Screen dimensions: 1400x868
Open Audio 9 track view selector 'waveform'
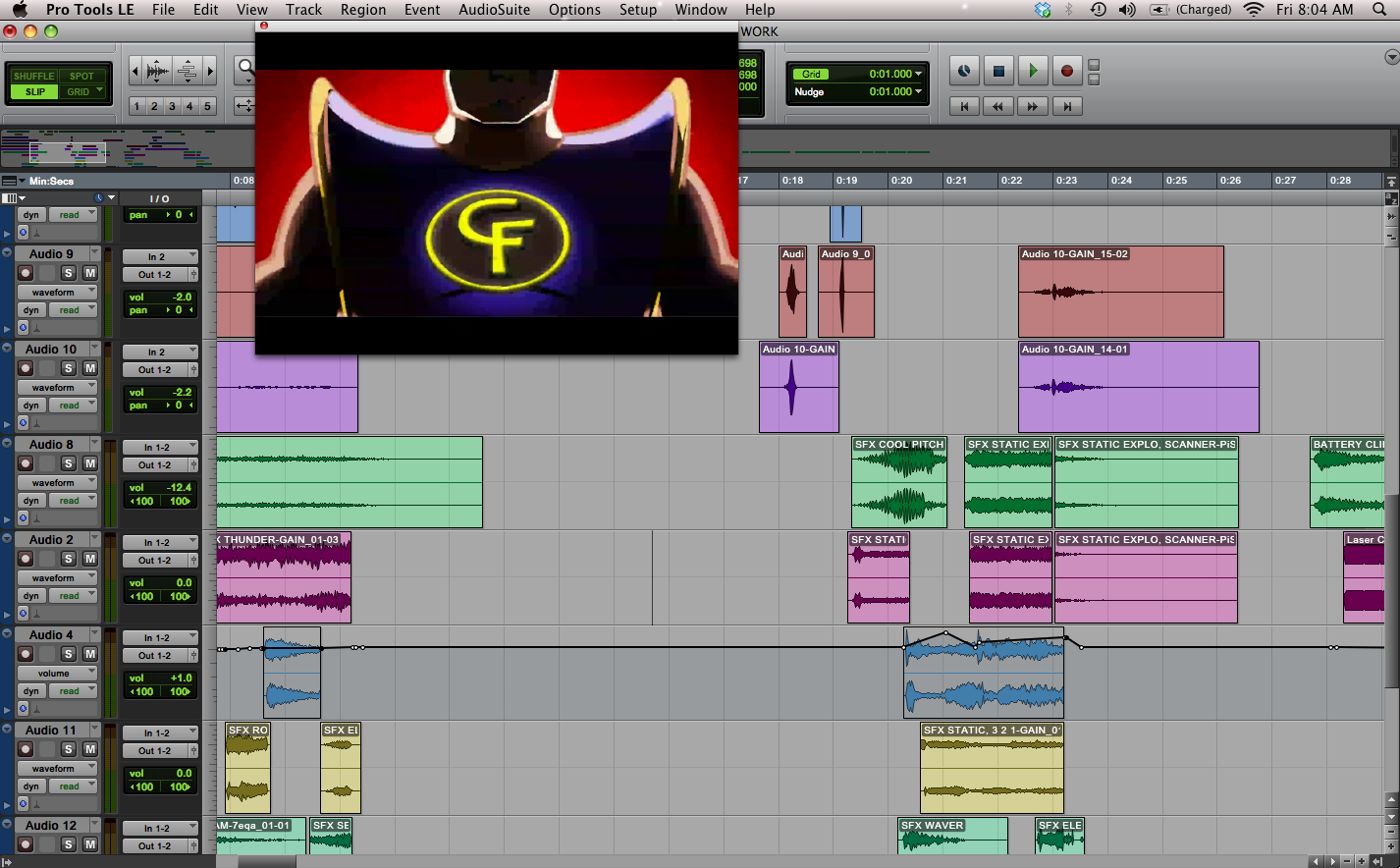pos(57,292)
